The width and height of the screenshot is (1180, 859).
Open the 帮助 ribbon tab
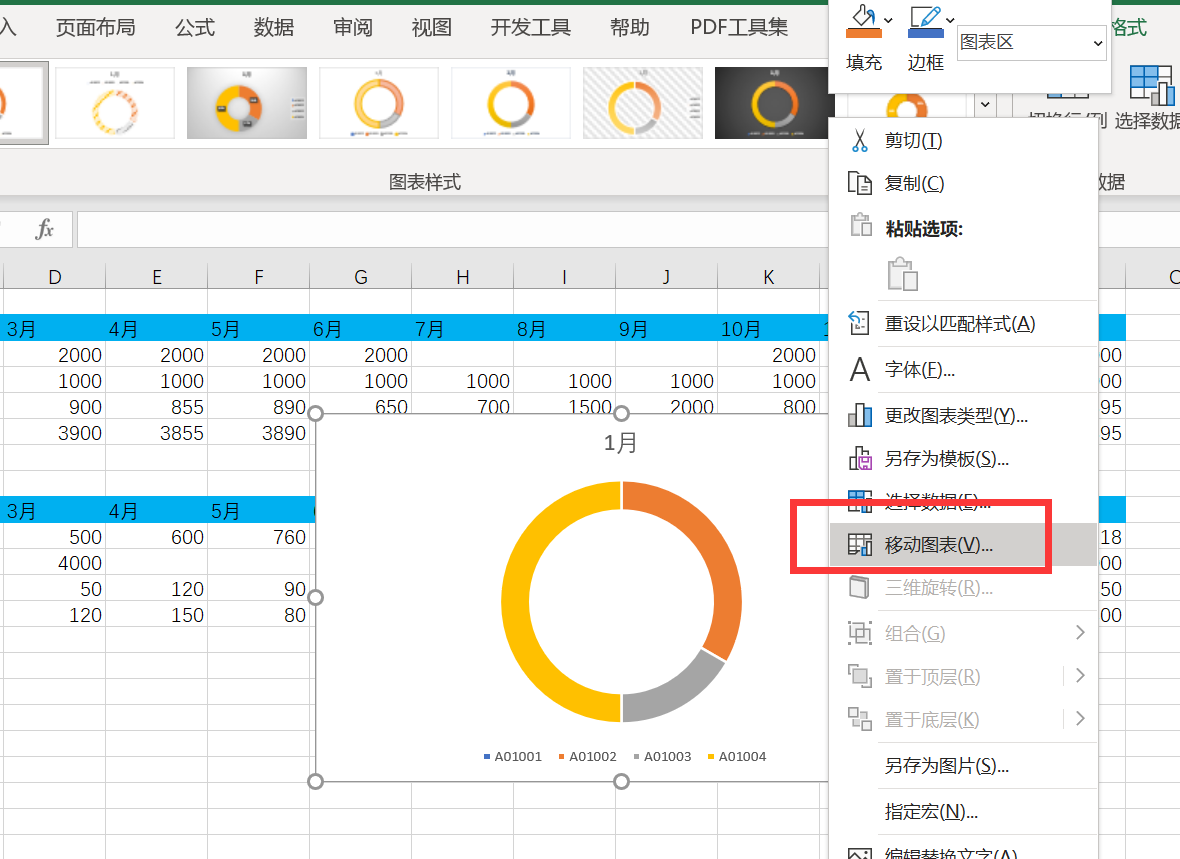630,27
